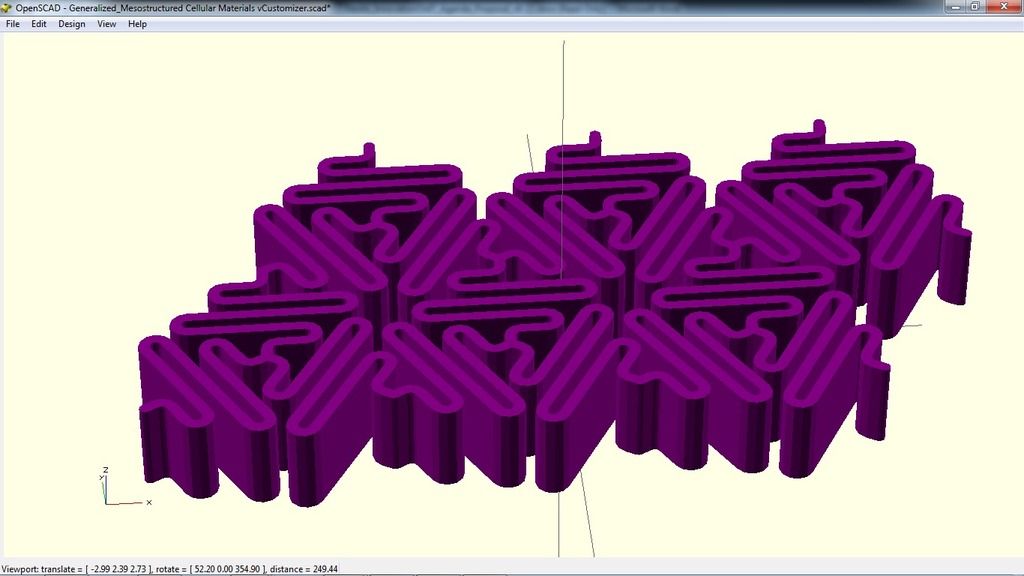Open the Design menu
This screenshot has height=576, width=1024.
pyautogui.click(x=72, y=24)
